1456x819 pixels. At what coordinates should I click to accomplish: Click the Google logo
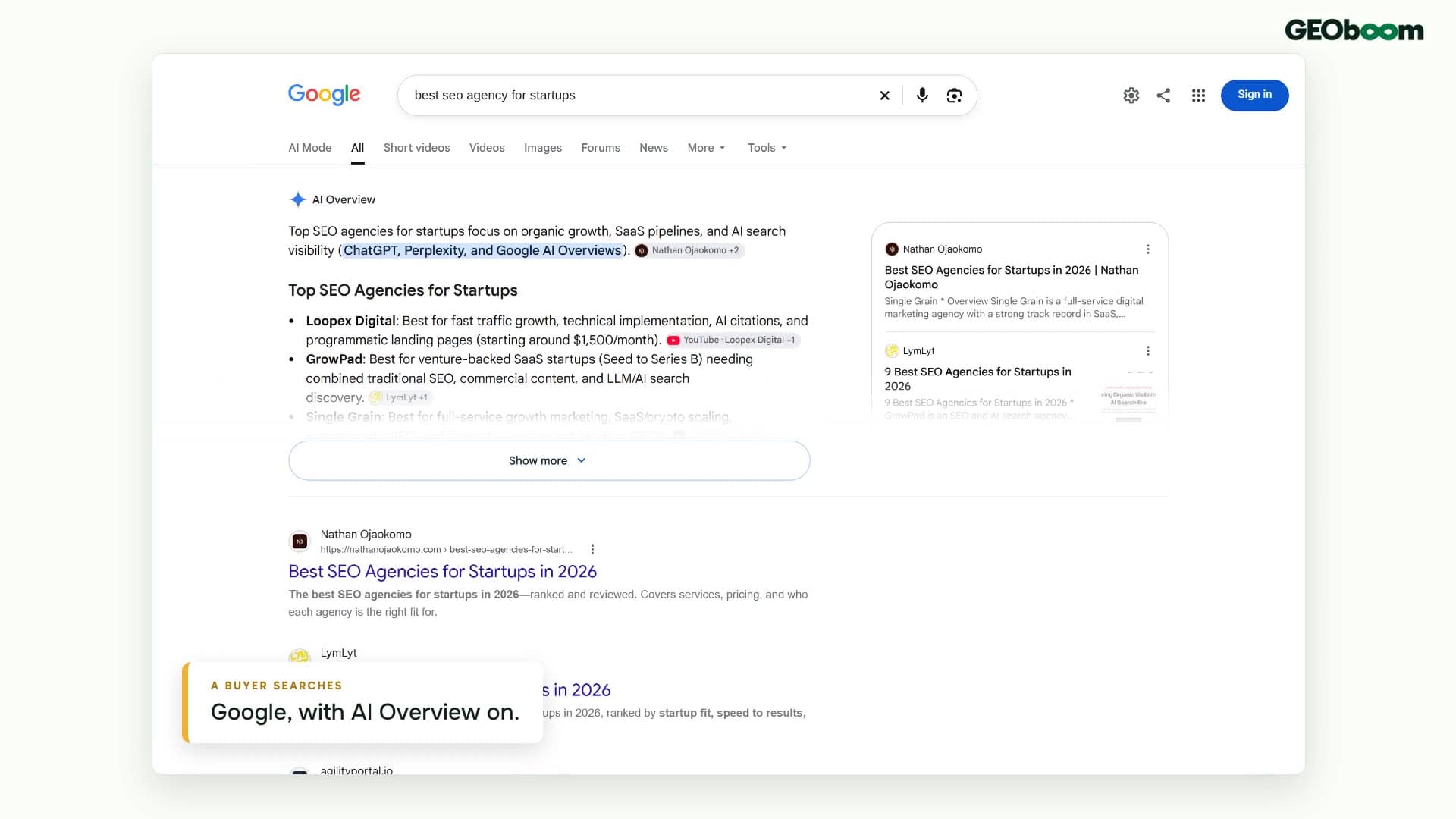(324, 95)
